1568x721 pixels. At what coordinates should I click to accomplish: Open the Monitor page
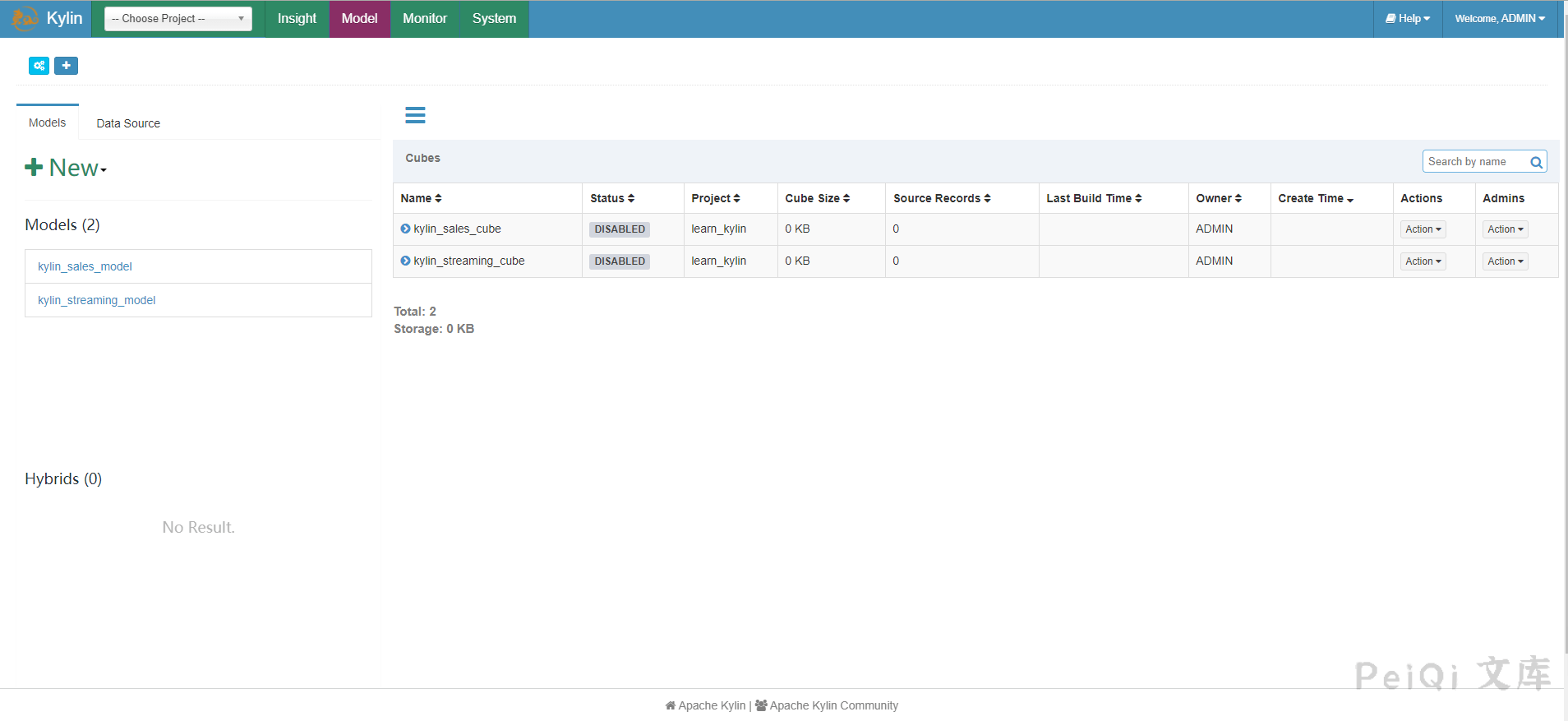point(425,18)
